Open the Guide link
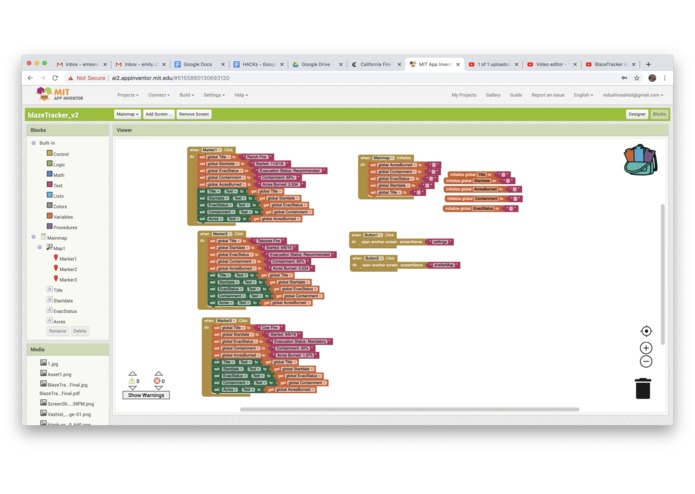The width and height of the screenshot is (695, 494). click(515, 95)
